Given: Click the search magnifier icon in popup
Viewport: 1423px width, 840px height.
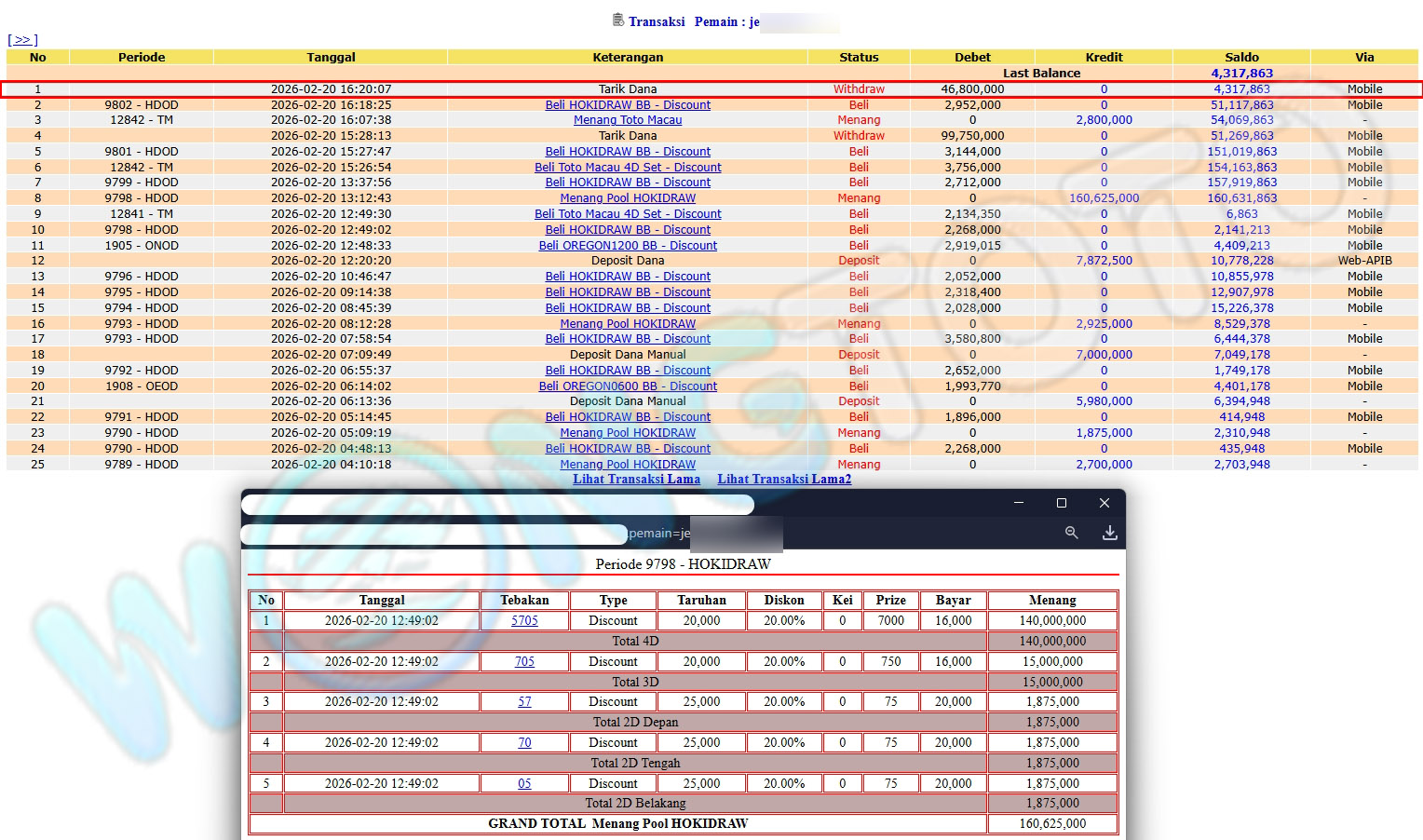Looking at the screenshot, I should (x=1071, y=533).
